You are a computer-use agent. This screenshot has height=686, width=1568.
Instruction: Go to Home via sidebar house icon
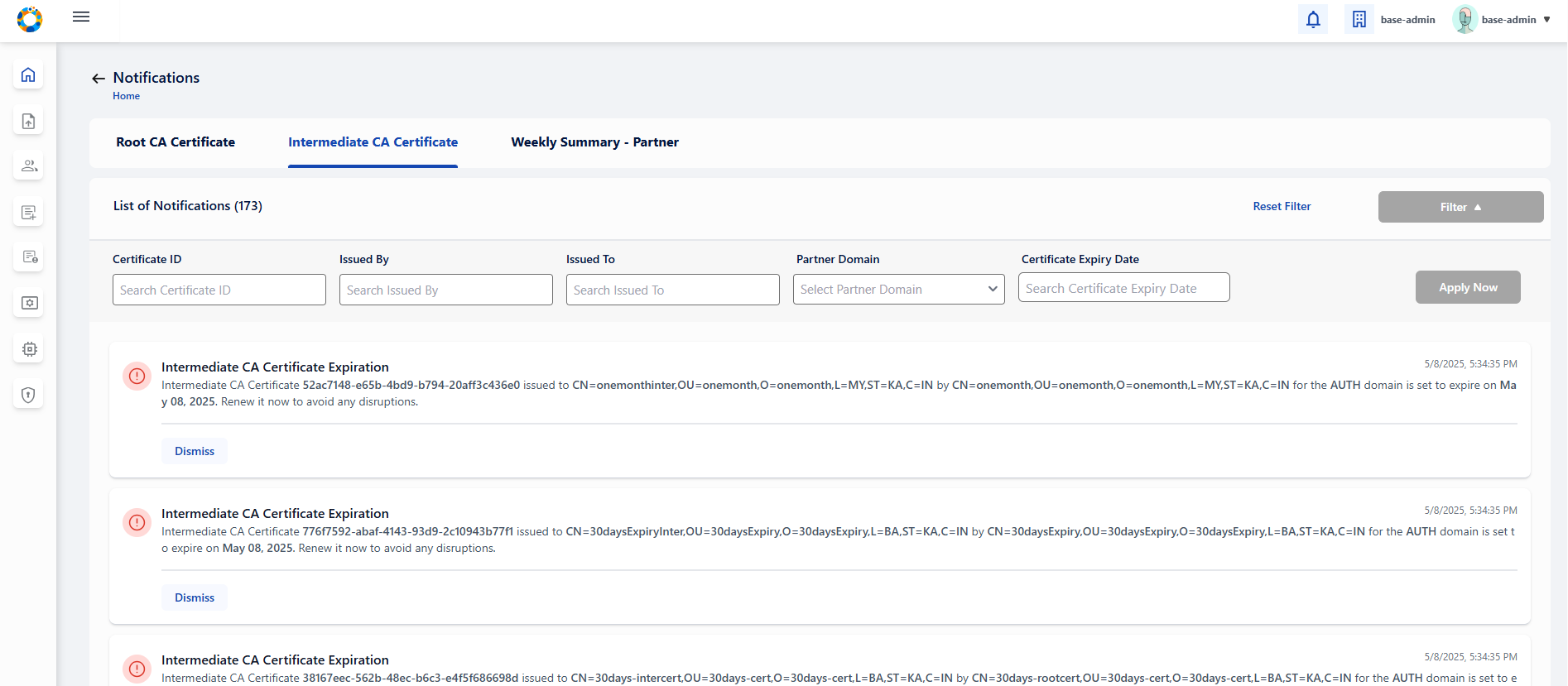click(x=28, y=75)
